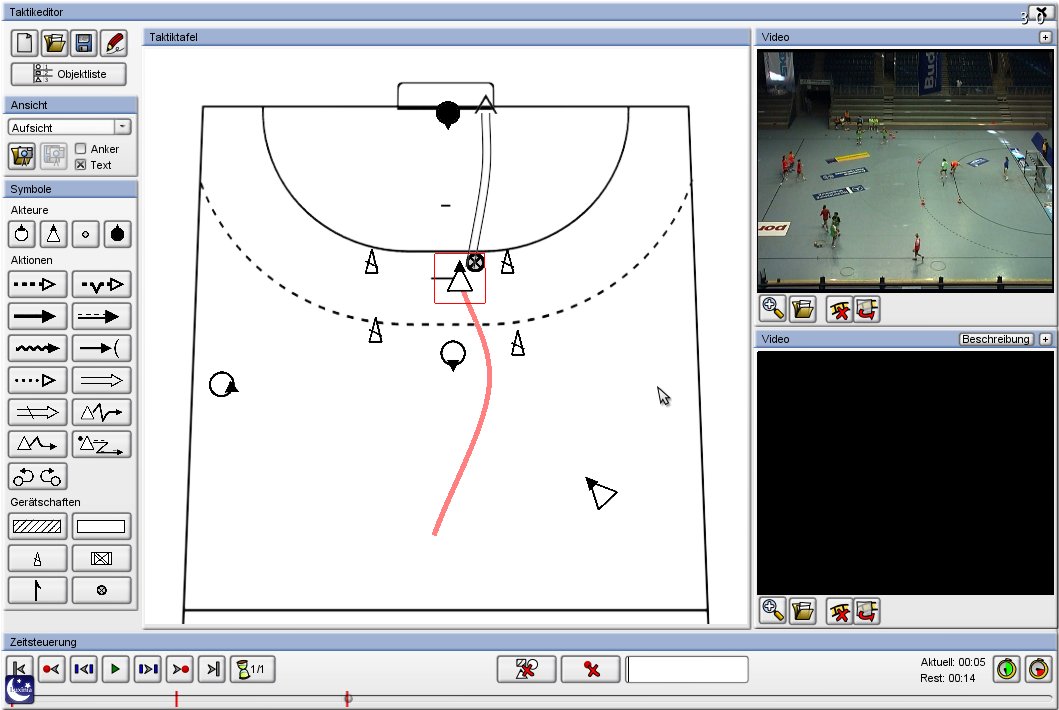Choose the triangle actor symbol
Screen dimensions: 1059x710
pos(54,234)
